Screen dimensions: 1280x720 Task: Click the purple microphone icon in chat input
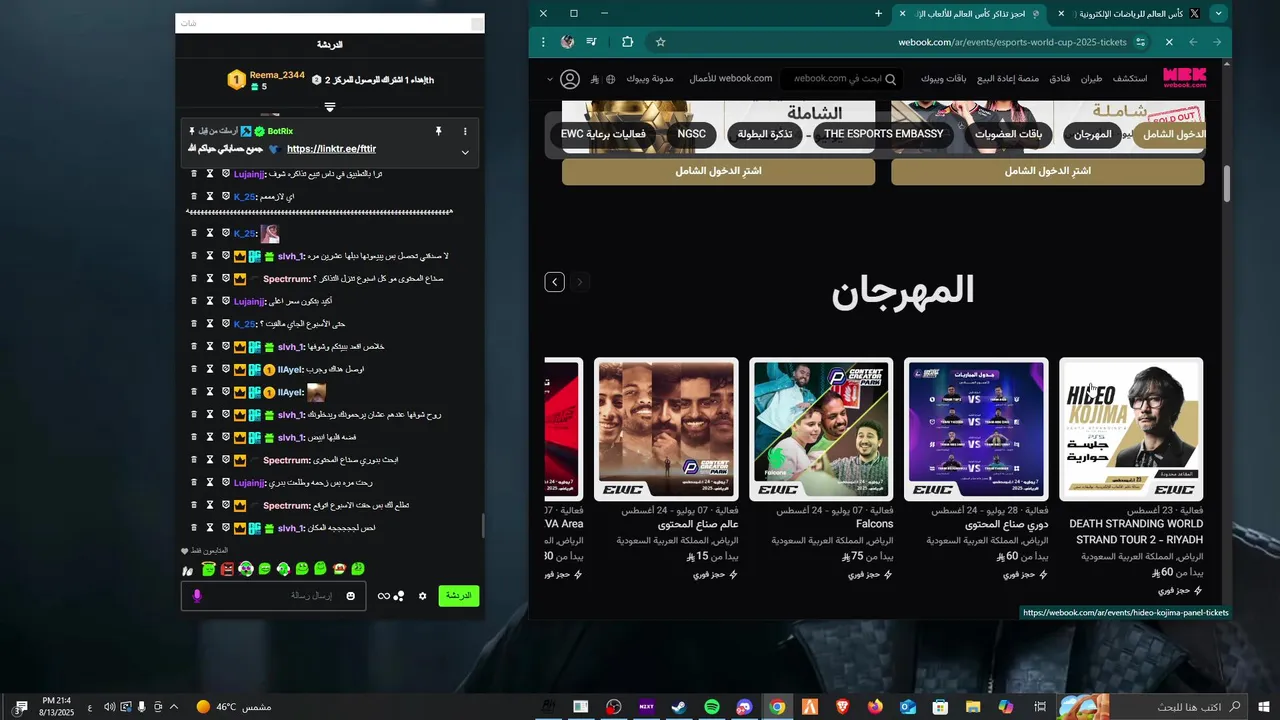point(197,596)
